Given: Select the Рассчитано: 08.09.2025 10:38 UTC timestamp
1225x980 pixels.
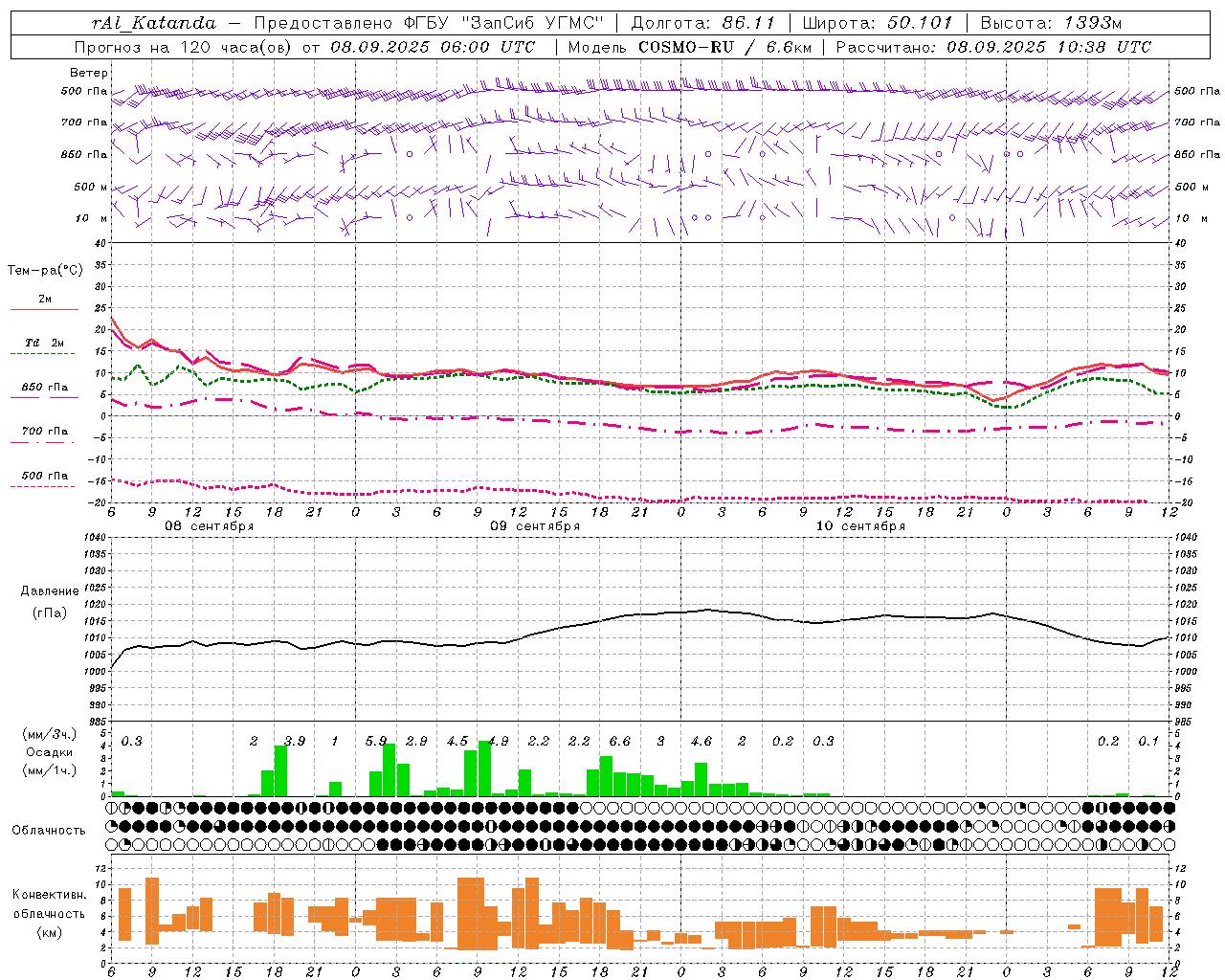Looking at the screenshot, I should (993, 47).
